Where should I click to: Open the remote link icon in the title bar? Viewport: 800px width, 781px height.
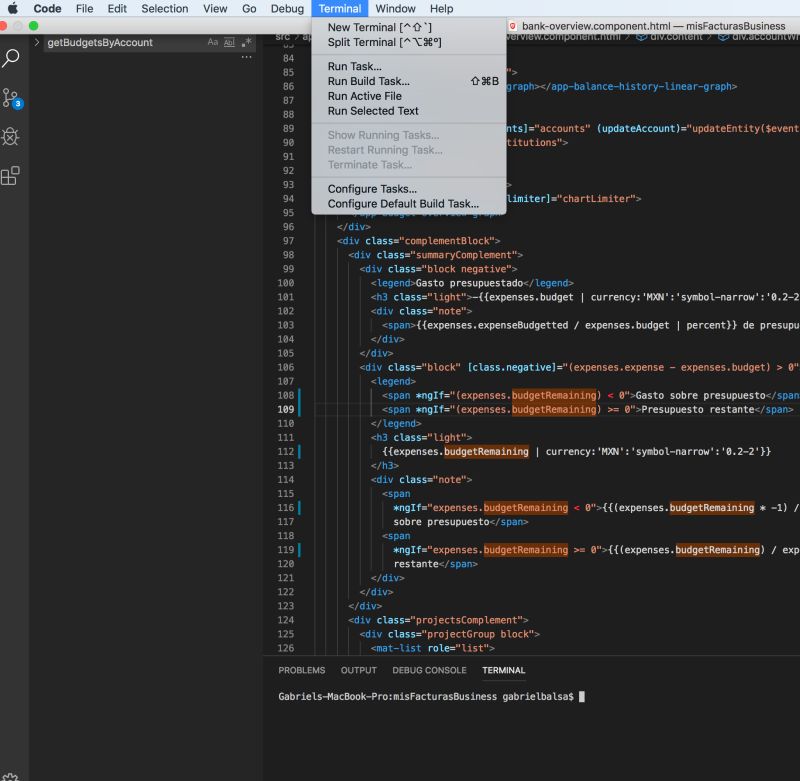(512, 25)
